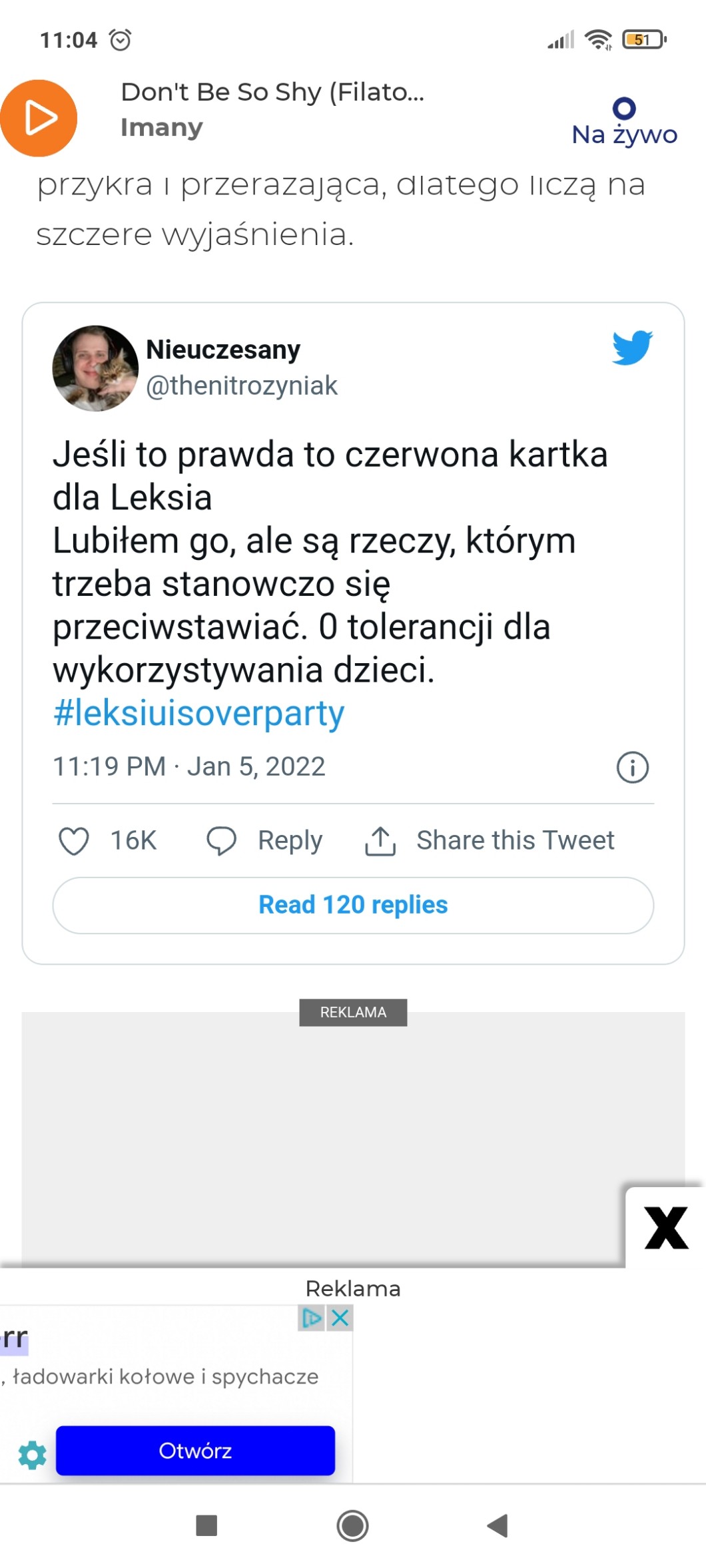The width and height of the screenshot is (706, 1568).
Task: Open the Twitter bird logo
Action: click(632, 348)
